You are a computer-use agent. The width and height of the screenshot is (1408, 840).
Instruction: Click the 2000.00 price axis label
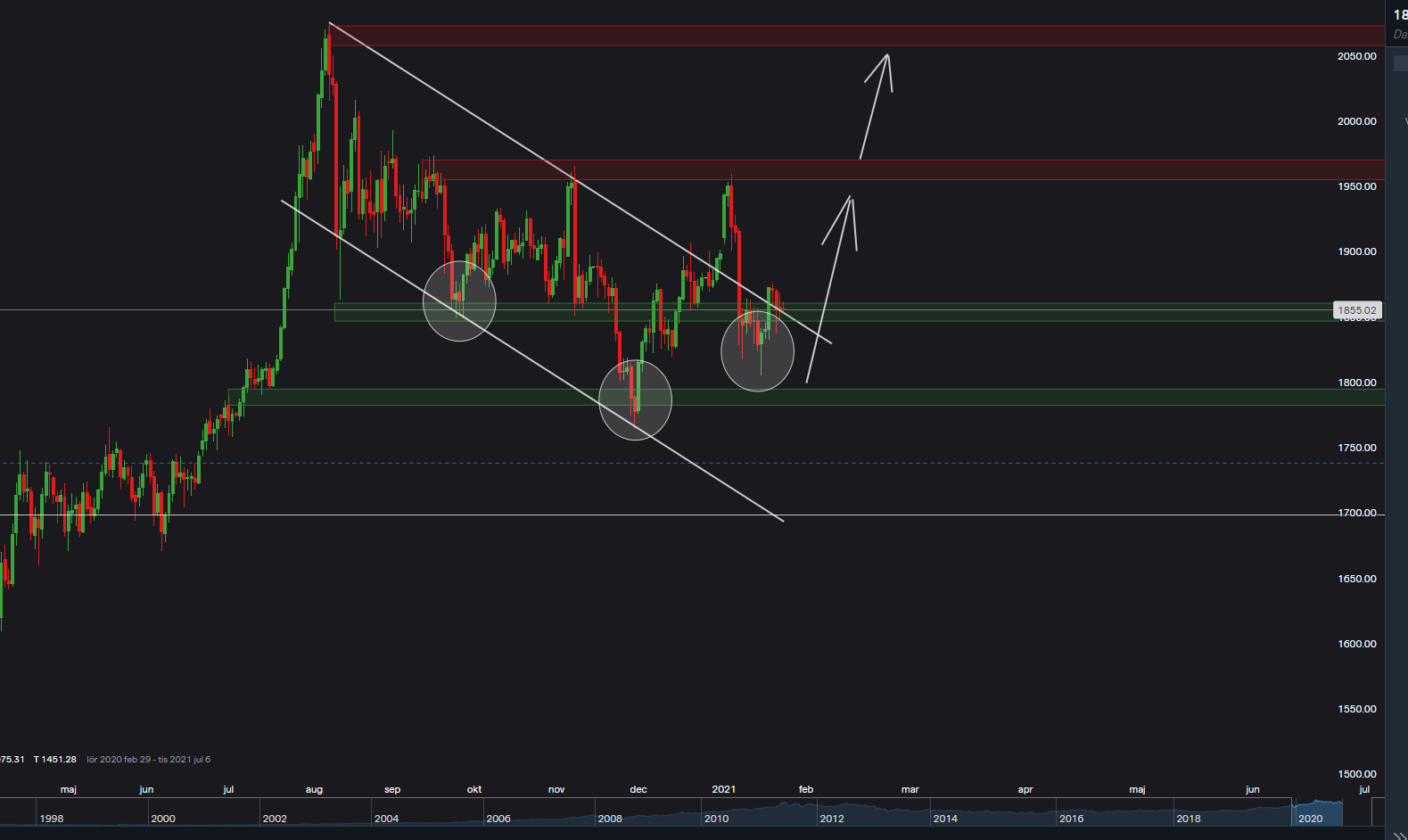pyautogui.click(x=1356, y=121)
